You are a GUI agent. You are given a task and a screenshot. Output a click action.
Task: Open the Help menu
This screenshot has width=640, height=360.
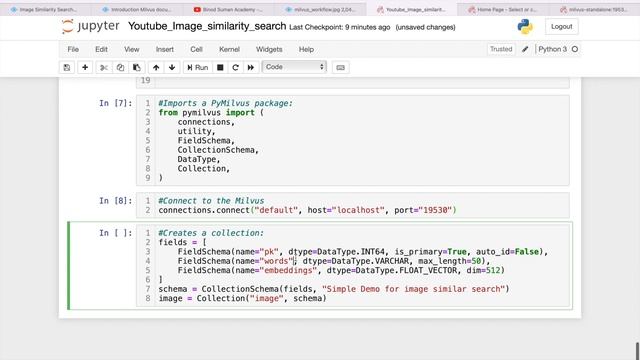click(306, 49)
